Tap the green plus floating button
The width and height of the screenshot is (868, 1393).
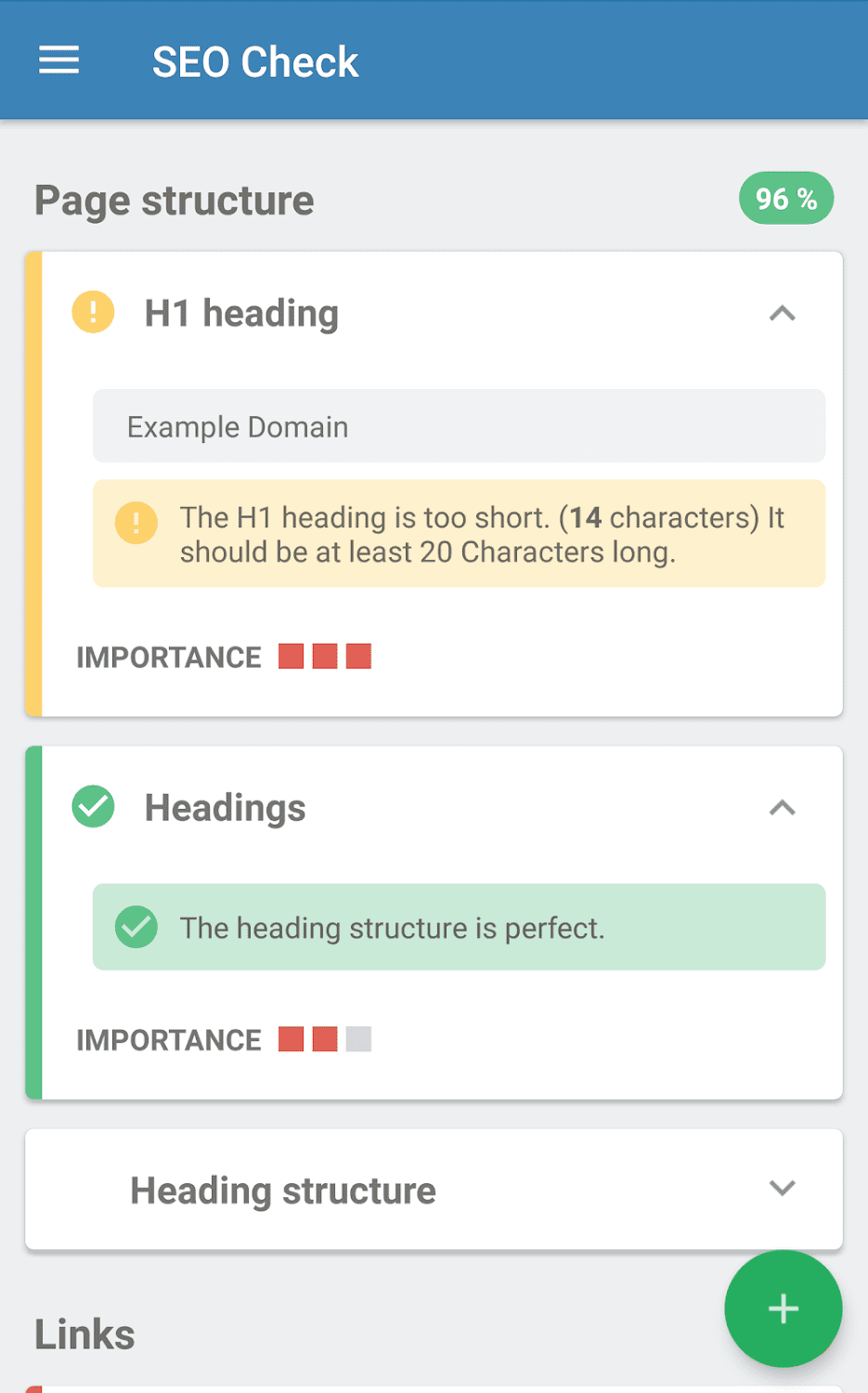coord(783,1308)
